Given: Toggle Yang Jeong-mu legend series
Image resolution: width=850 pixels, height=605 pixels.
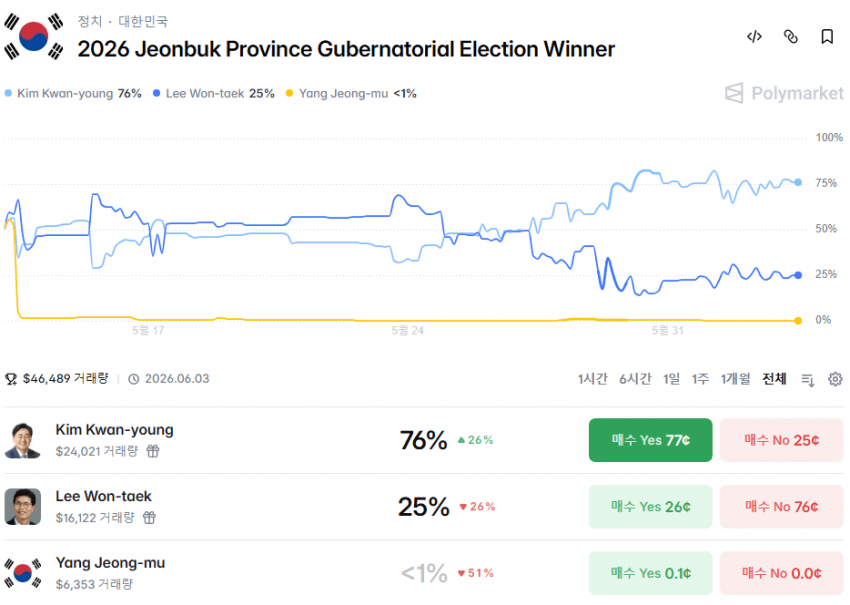Looking at the screenshot, I should pyautogui.click(x=351, y=93).
